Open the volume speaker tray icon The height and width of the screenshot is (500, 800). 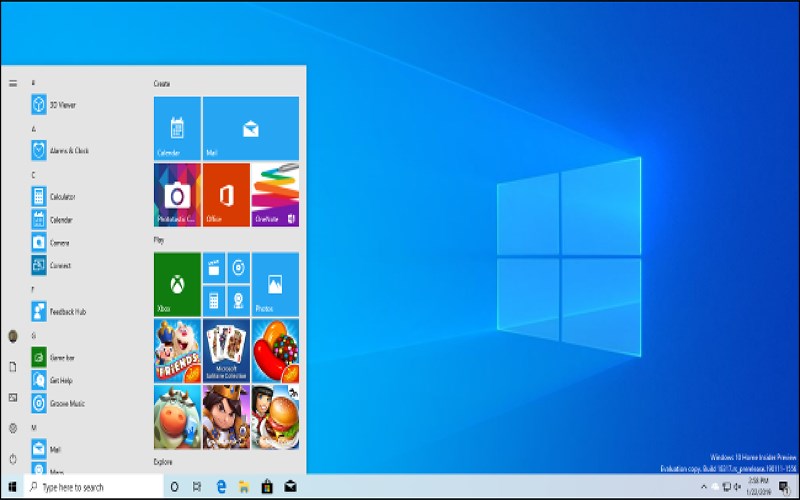tap(737, 487)
